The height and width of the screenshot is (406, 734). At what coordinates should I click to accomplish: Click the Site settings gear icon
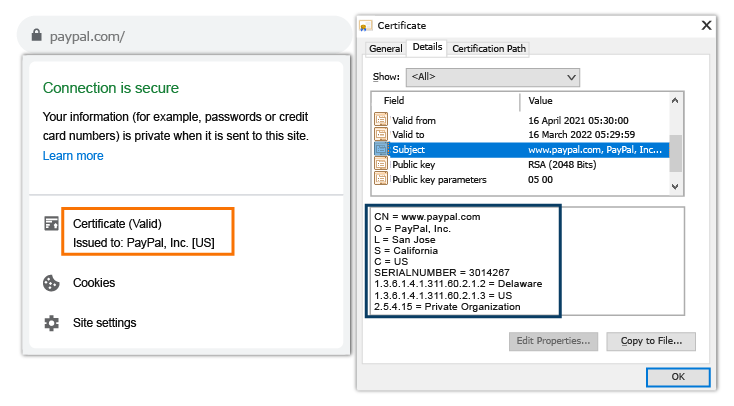point(51,323)
